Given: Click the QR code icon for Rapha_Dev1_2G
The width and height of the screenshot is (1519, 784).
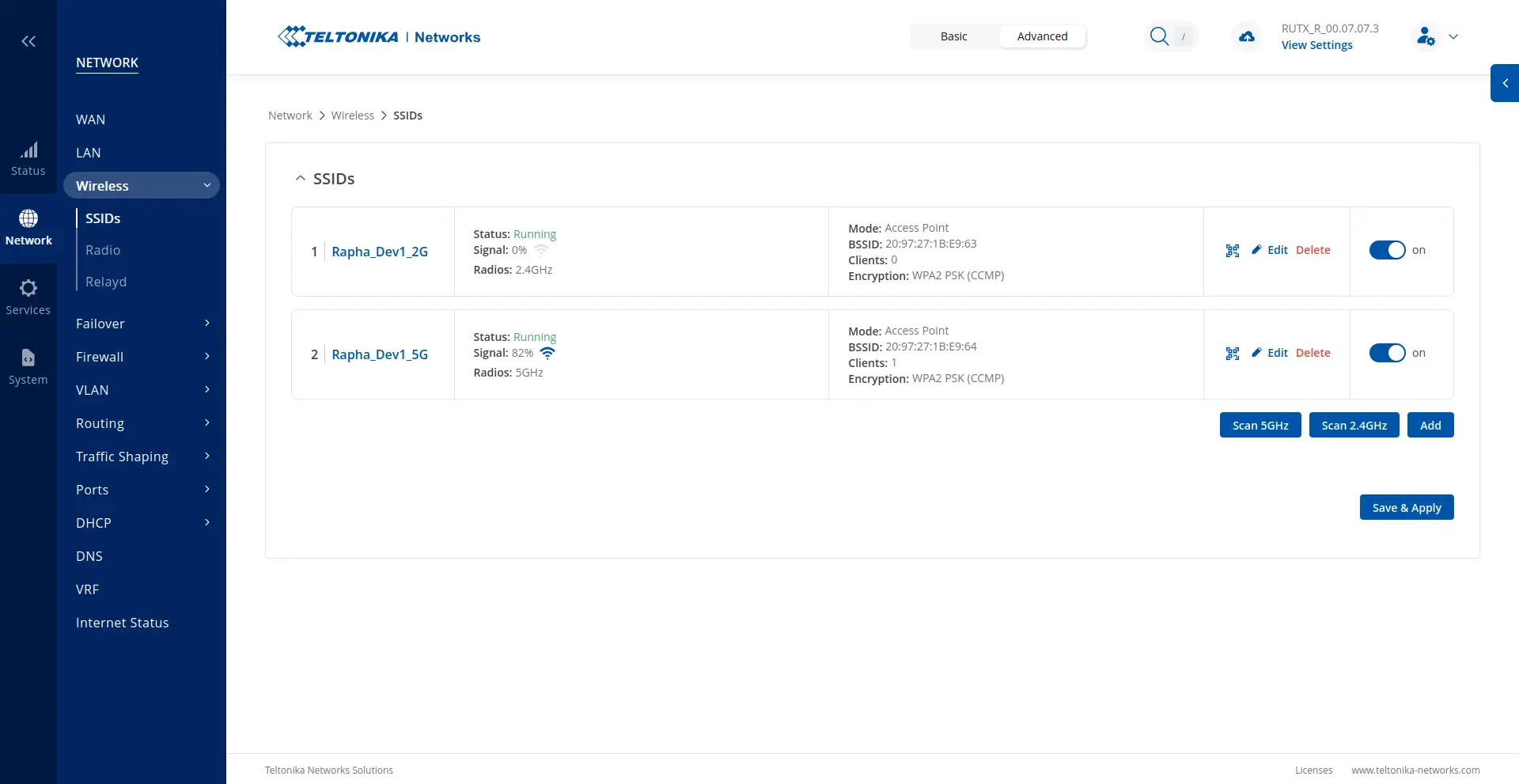Looking at the screenshot, I should click(x=1232, y=250).
